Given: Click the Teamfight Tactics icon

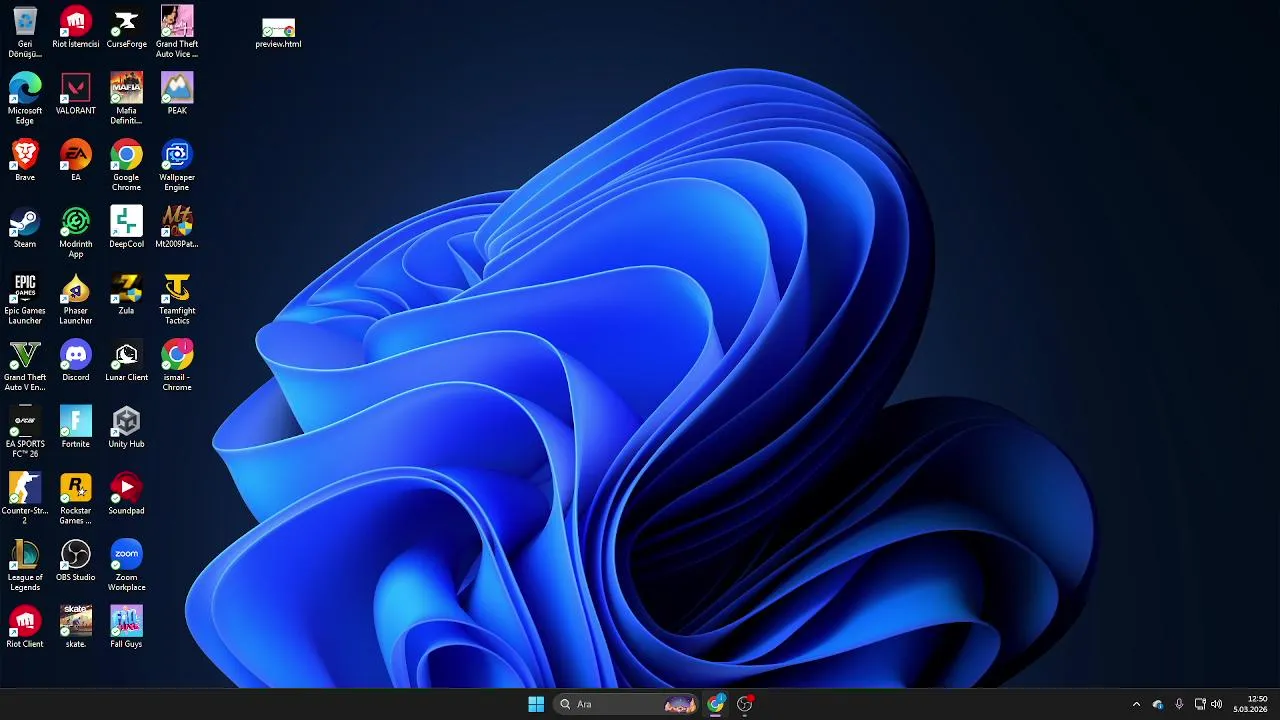Looking at the screenshot, I should 177,299.
